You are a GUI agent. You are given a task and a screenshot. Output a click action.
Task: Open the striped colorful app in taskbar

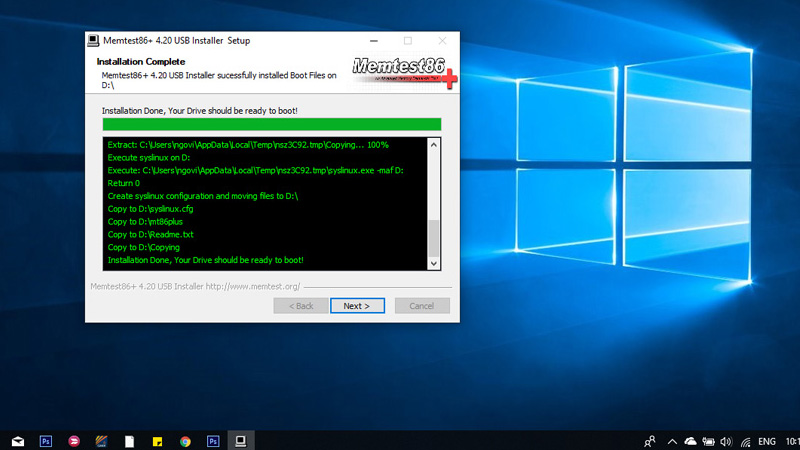102,441
